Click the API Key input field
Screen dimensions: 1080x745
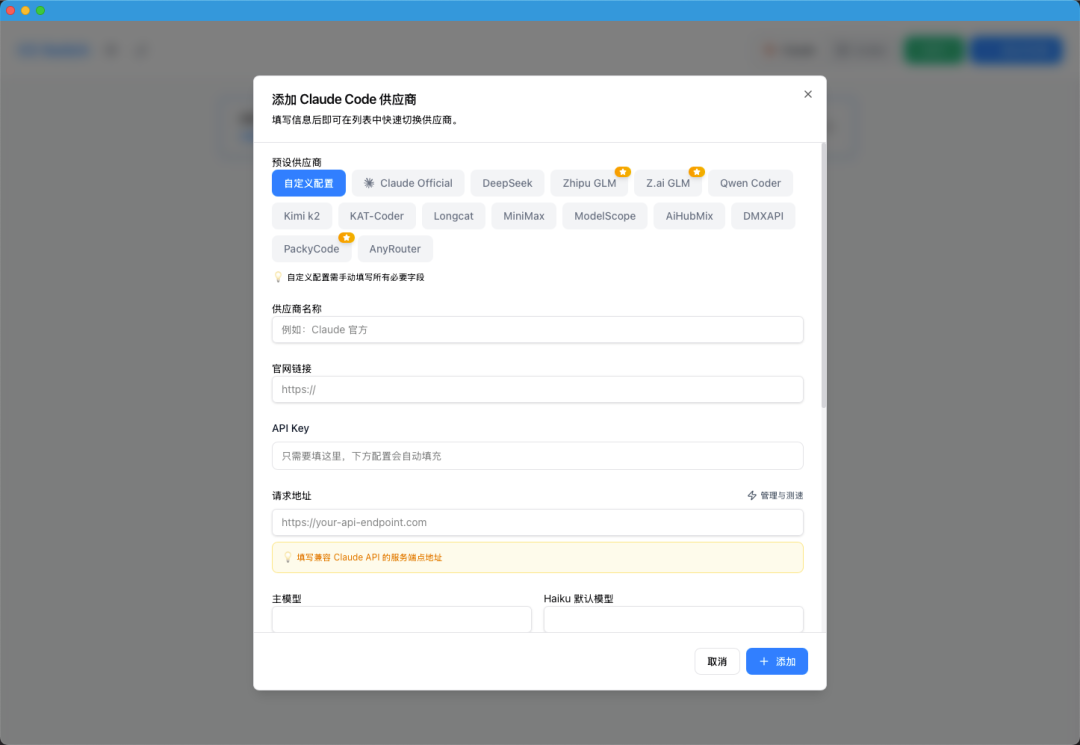[538, 455]
